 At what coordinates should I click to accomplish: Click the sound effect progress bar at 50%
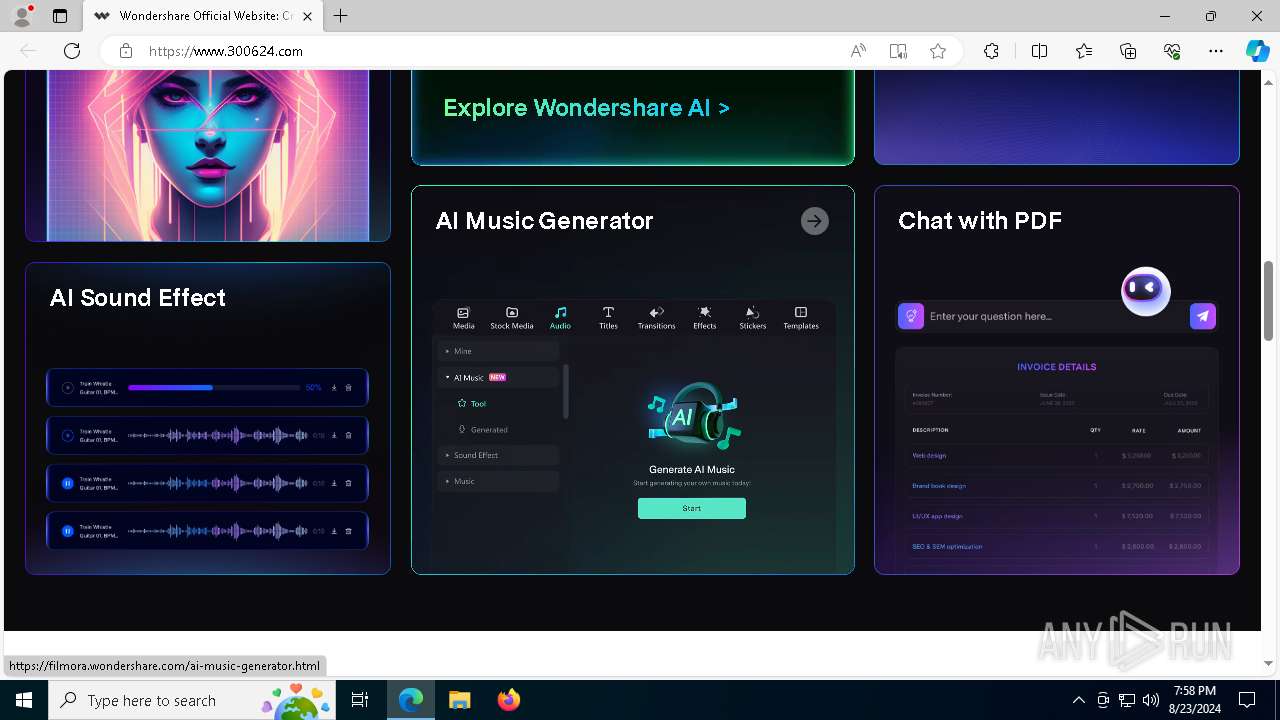[x=214, y=387]
